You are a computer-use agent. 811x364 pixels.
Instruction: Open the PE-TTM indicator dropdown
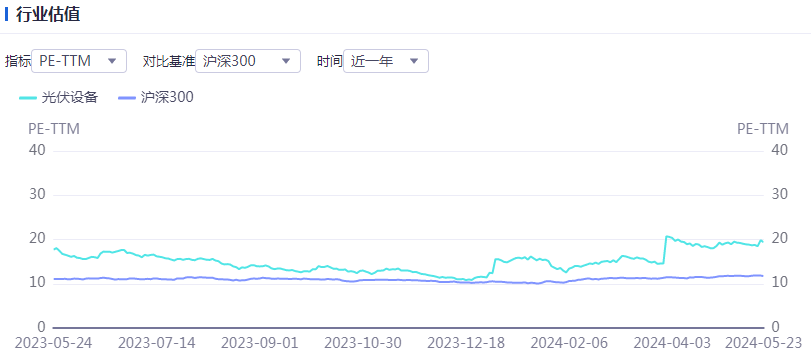(79, 61)
